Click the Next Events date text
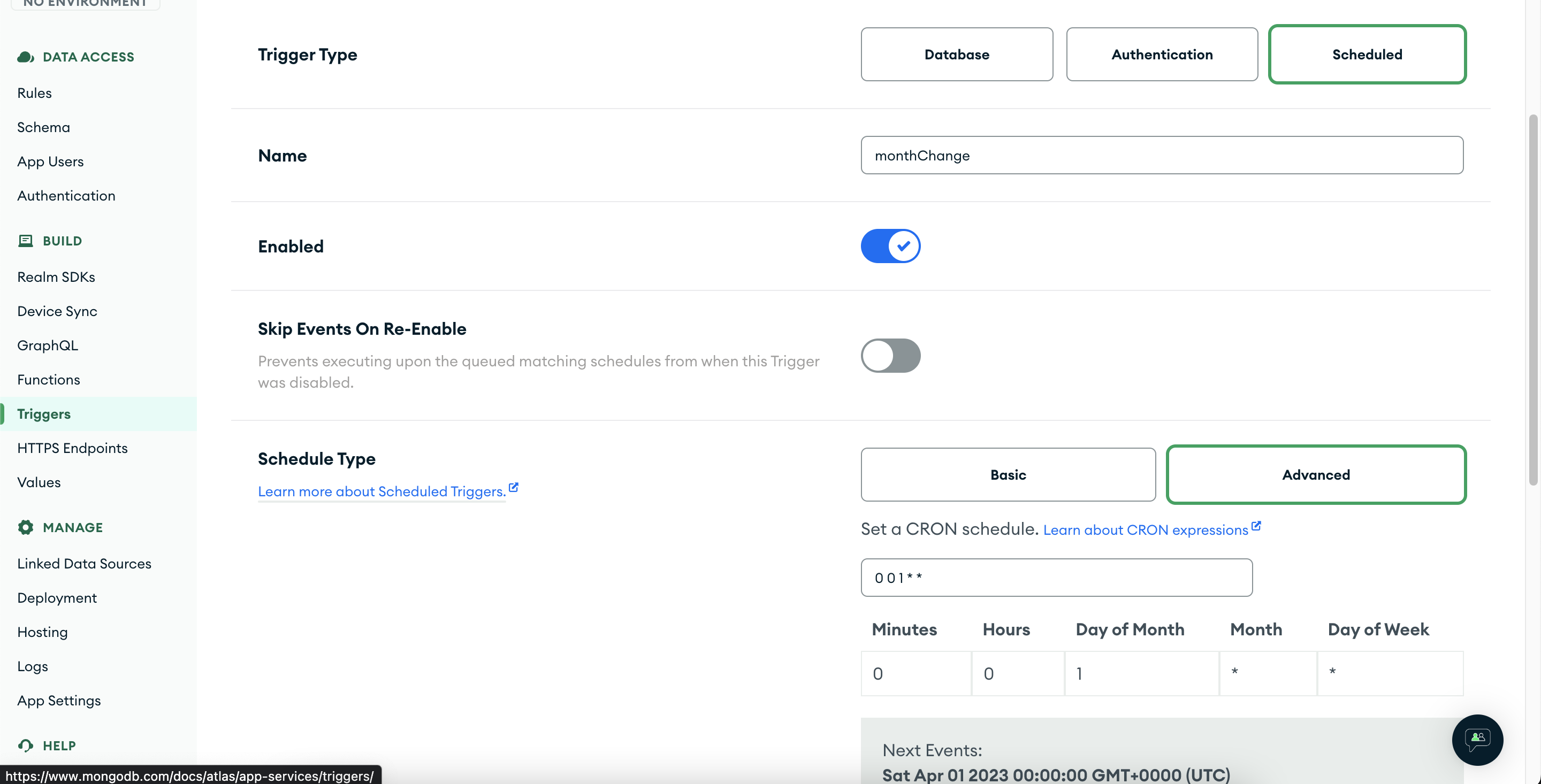The height and width of the screenshot is (784, 1541). [1056, 774]
